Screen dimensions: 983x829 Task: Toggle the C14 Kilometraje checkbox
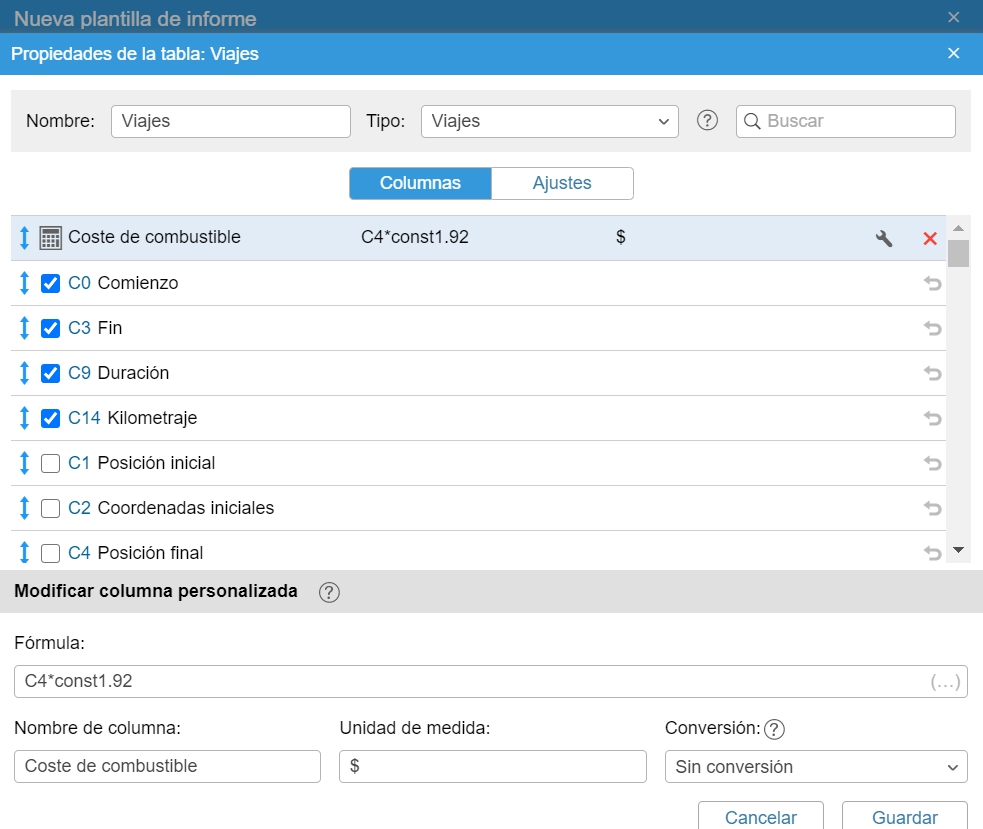[51, 418]
